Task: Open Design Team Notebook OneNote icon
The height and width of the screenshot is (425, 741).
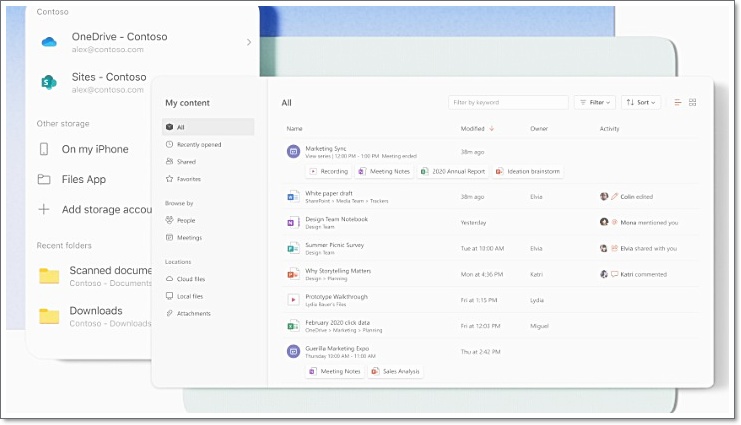Action: 293,223
